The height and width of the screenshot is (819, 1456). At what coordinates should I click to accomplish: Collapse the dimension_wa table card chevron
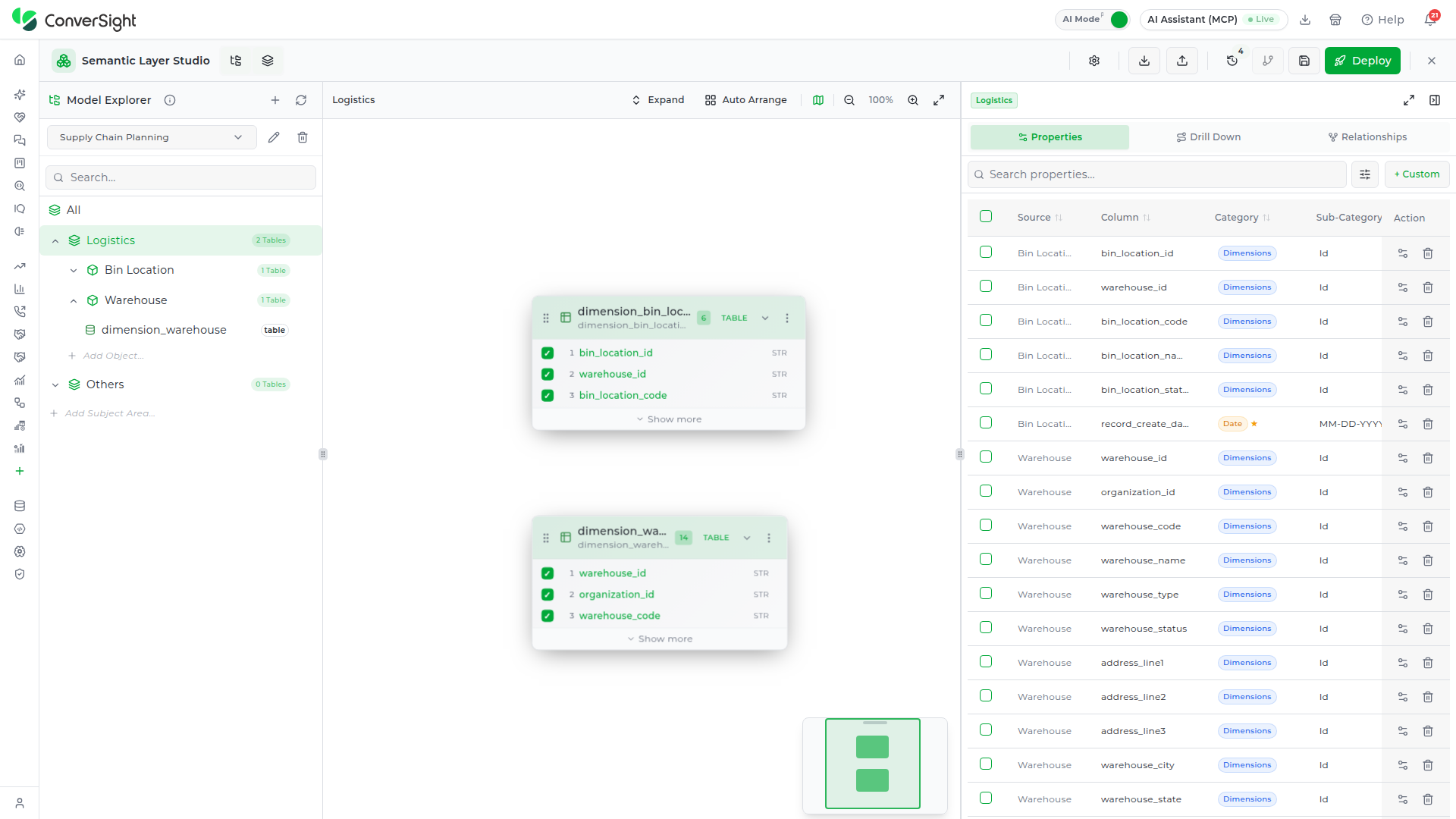click(x=747, y=538)
